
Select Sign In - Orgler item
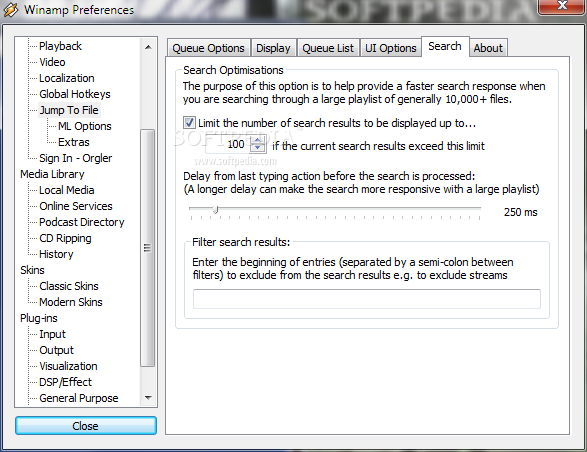pos(75,158)
